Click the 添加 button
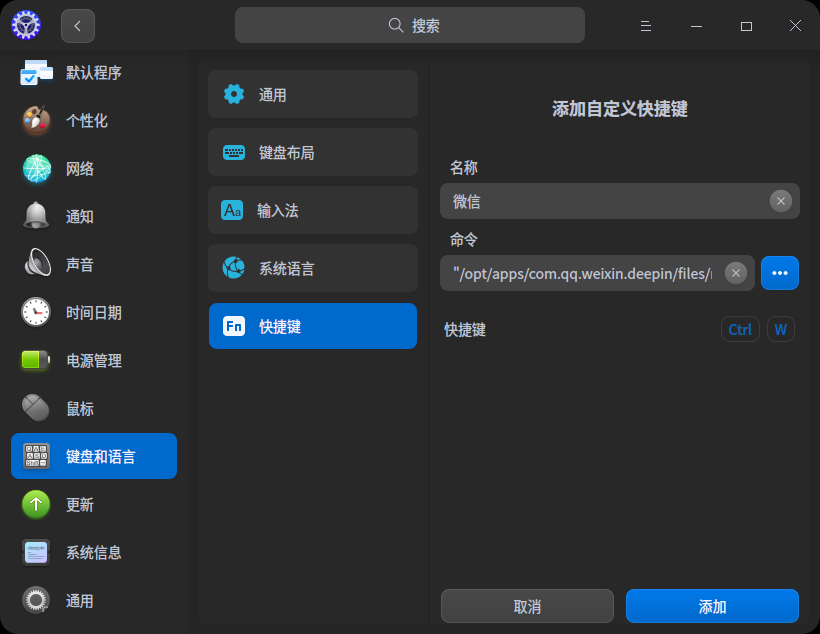 [712, 606]
